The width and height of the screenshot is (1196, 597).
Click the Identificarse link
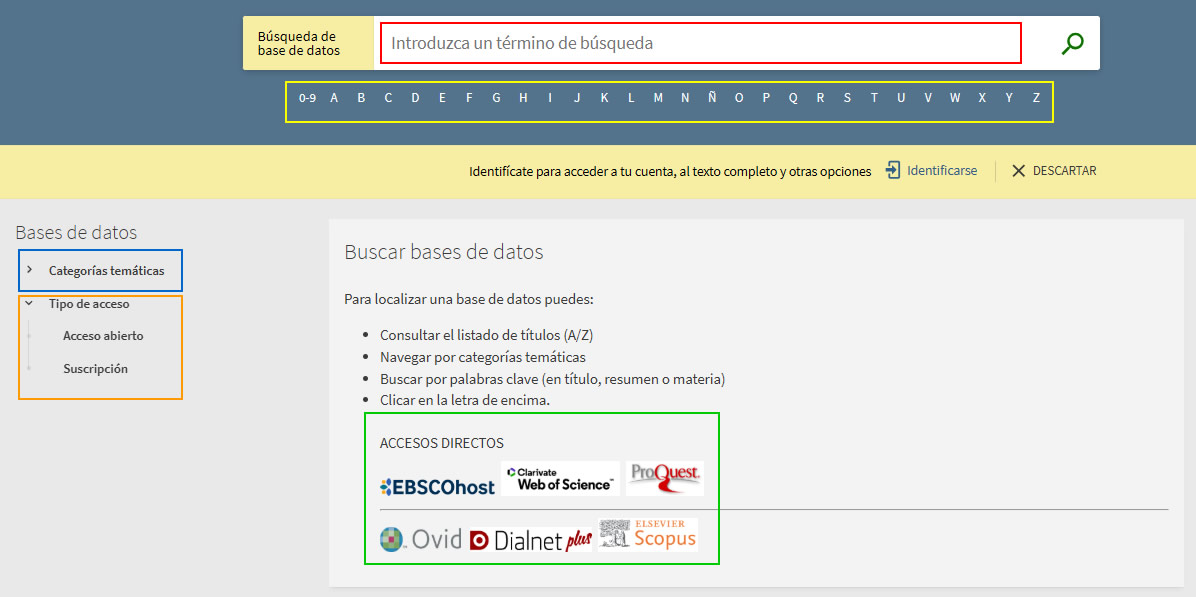point(942,171)
